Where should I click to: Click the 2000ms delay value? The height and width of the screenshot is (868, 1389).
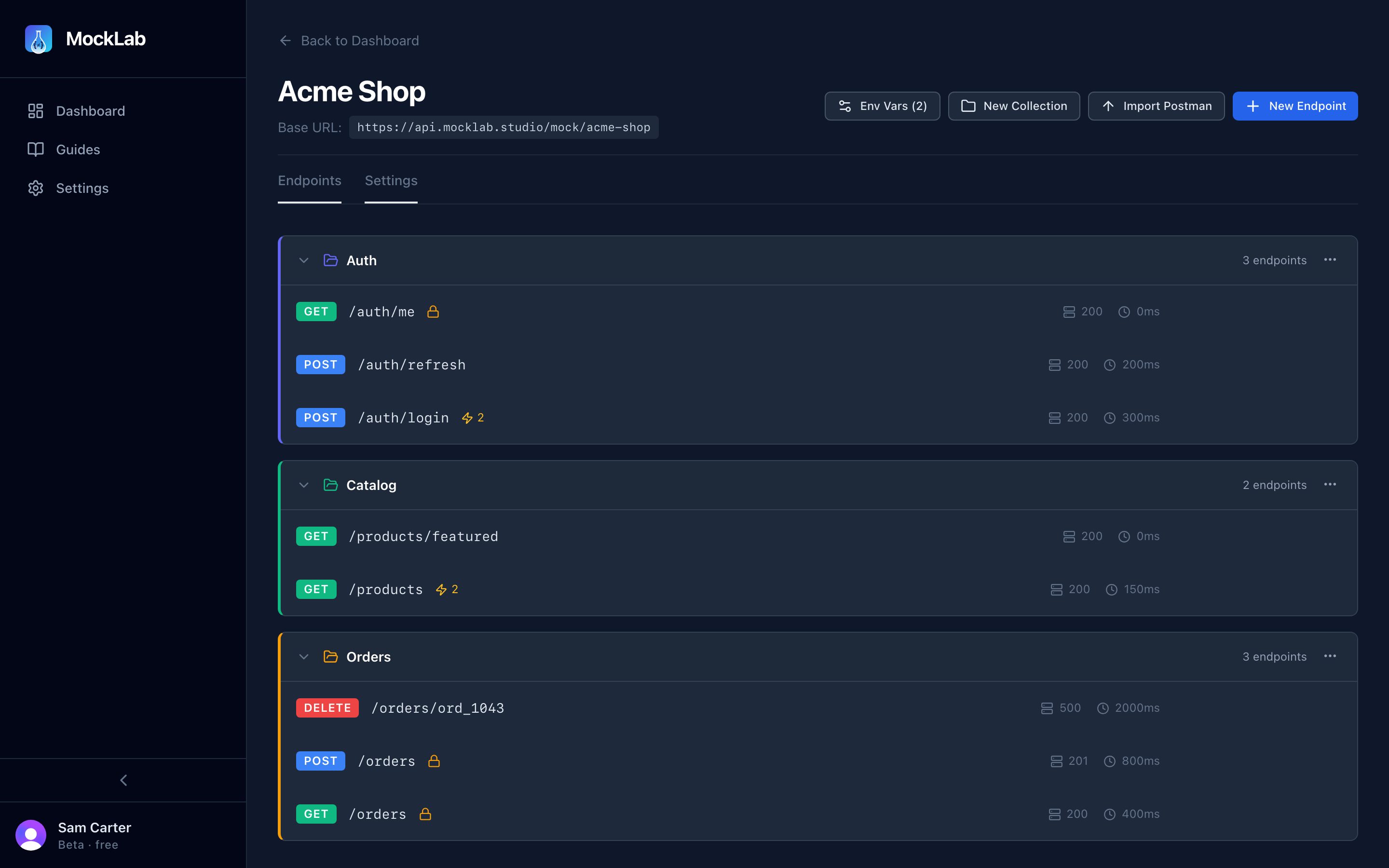(1137, 708)
